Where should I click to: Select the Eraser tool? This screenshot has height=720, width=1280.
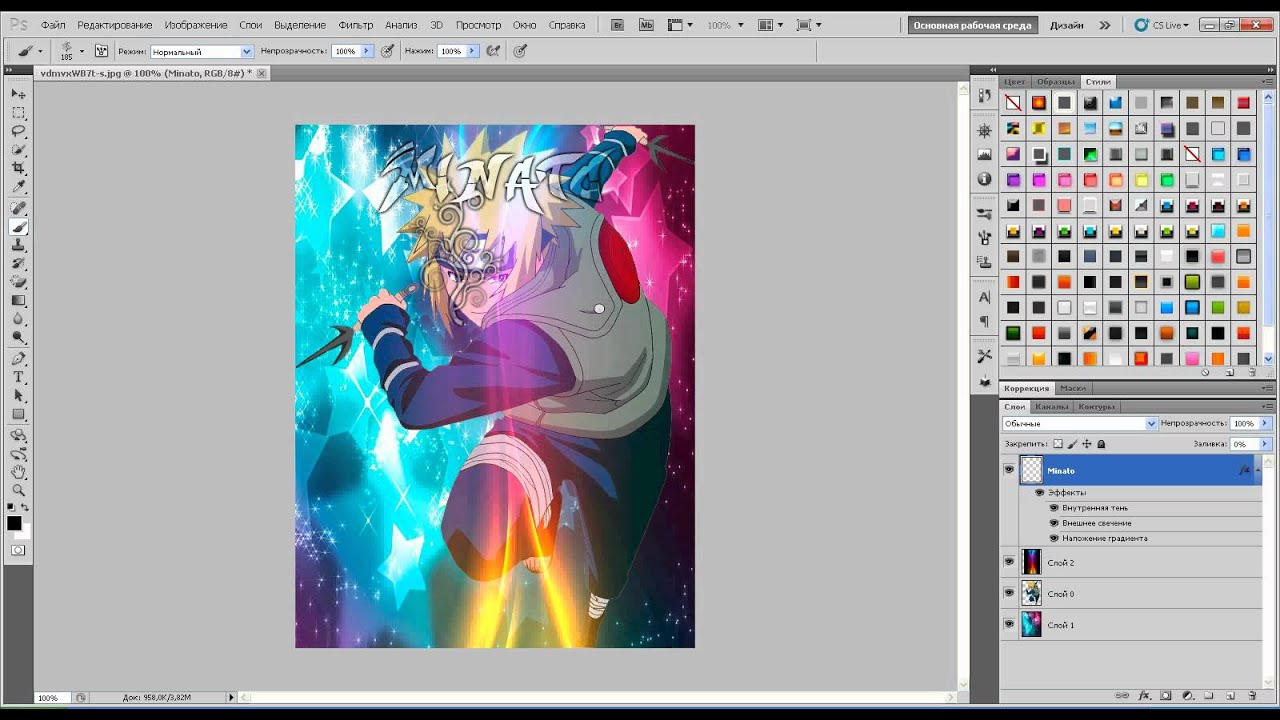click(18, 282)
